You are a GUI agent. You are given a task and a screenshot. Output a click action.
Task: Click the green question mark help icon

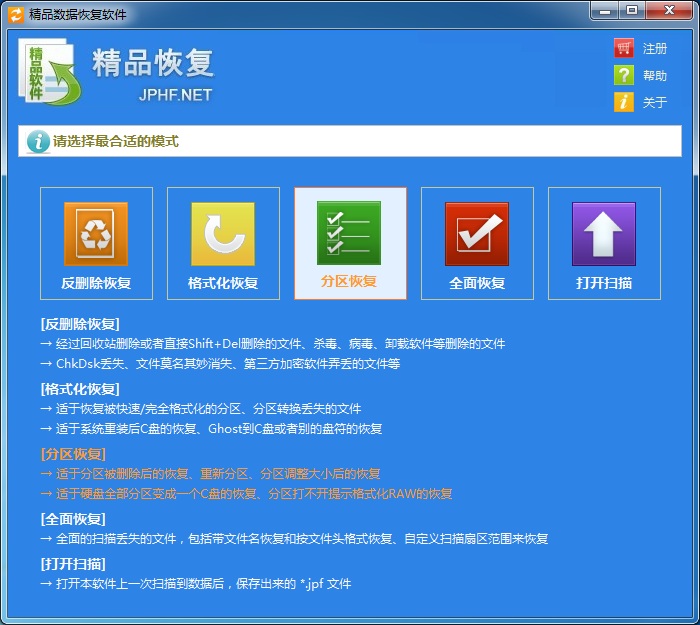[x=624, y=75]
